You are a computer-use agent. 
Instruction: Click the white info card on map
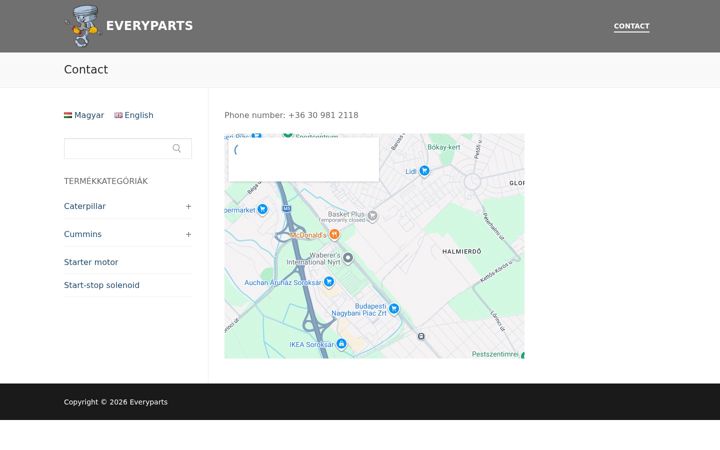coord(304,159)
